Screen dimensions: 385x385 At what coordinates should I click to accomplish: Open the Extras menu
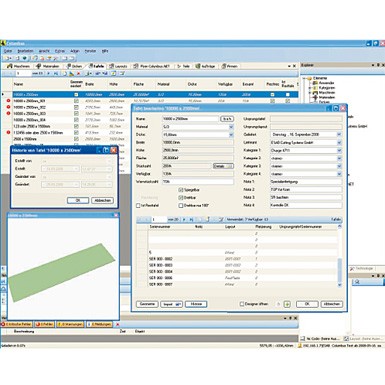[x=60, y=51]
